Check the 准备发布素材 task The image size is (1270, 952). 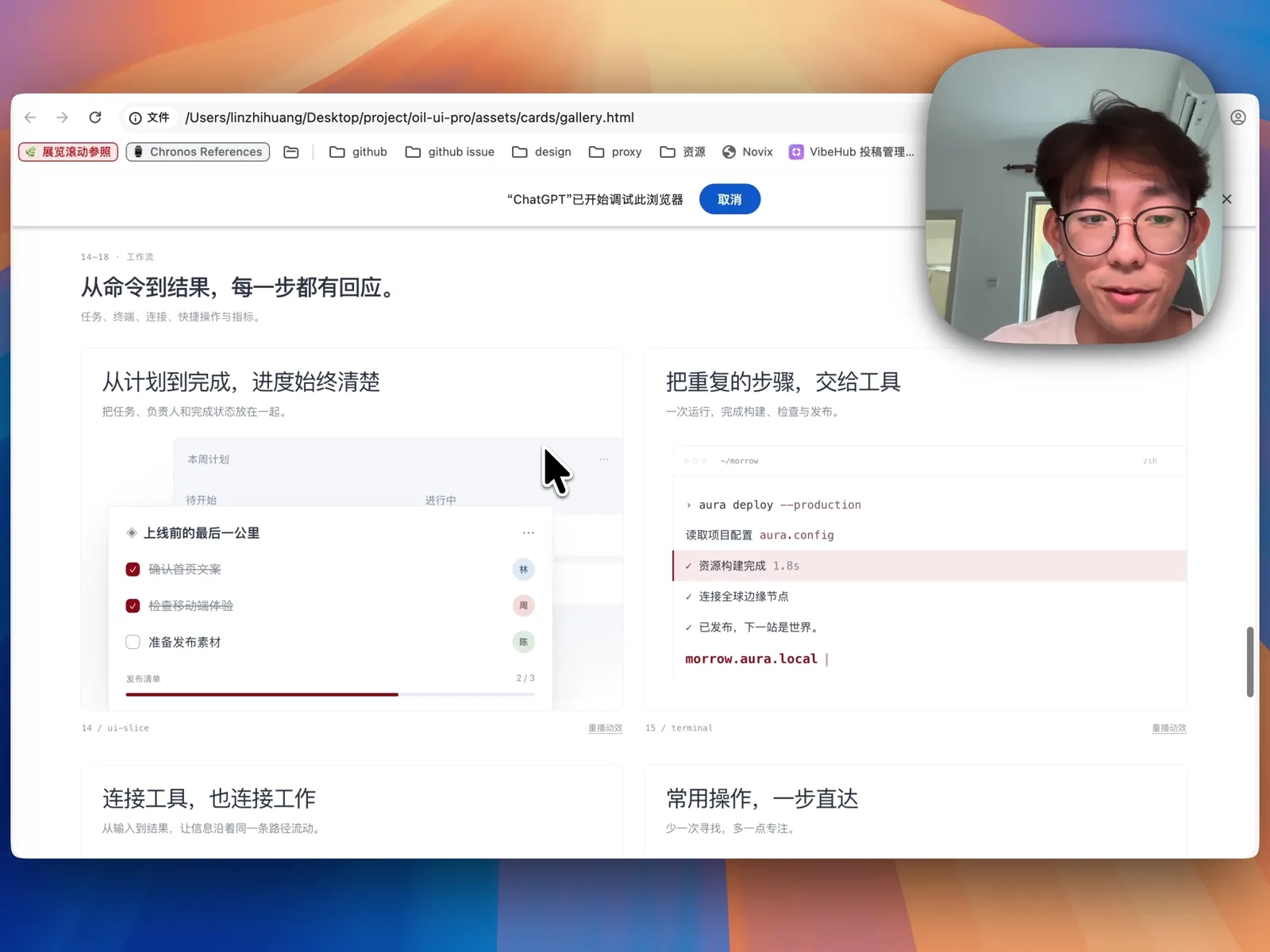click(x=133, y=642)
